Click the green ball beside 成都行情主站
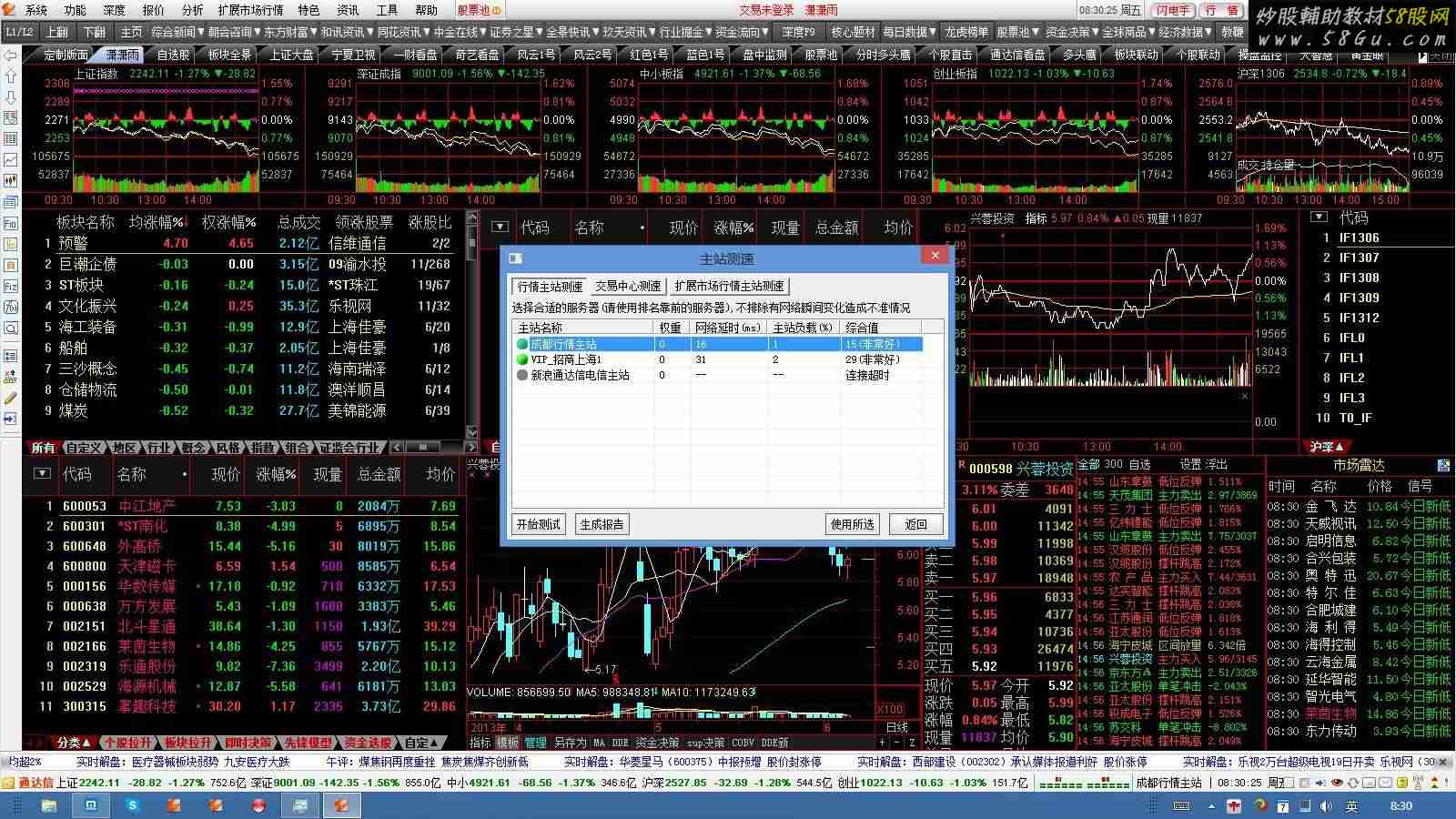Viewport: 1456px width, 819px height. click(522, 344)
